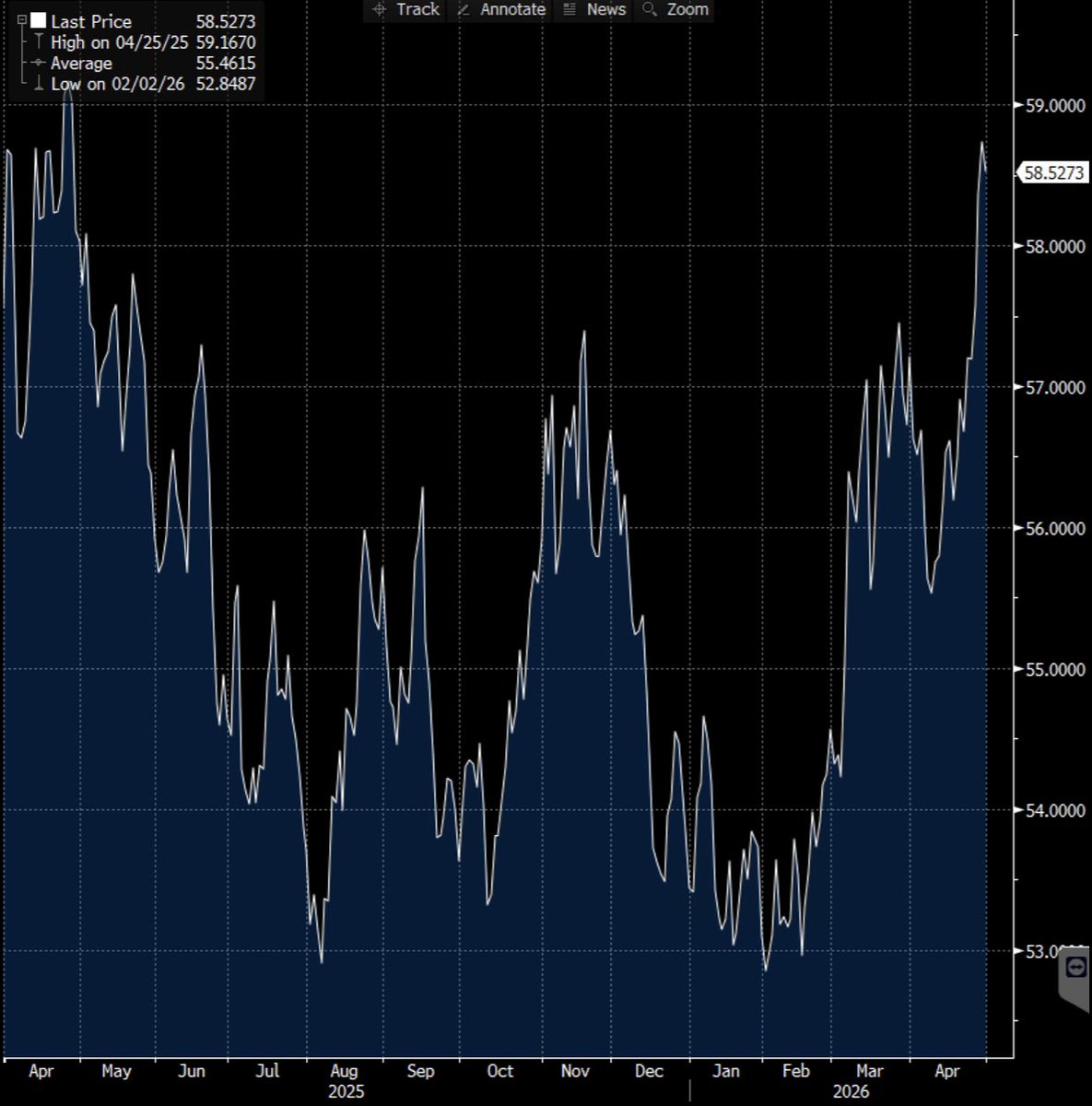Viewport: 1092px width, 1106px height.
Task: Click the 55.0000 y-axis label
Action: pyautogui.click(x=1055, y=669)
